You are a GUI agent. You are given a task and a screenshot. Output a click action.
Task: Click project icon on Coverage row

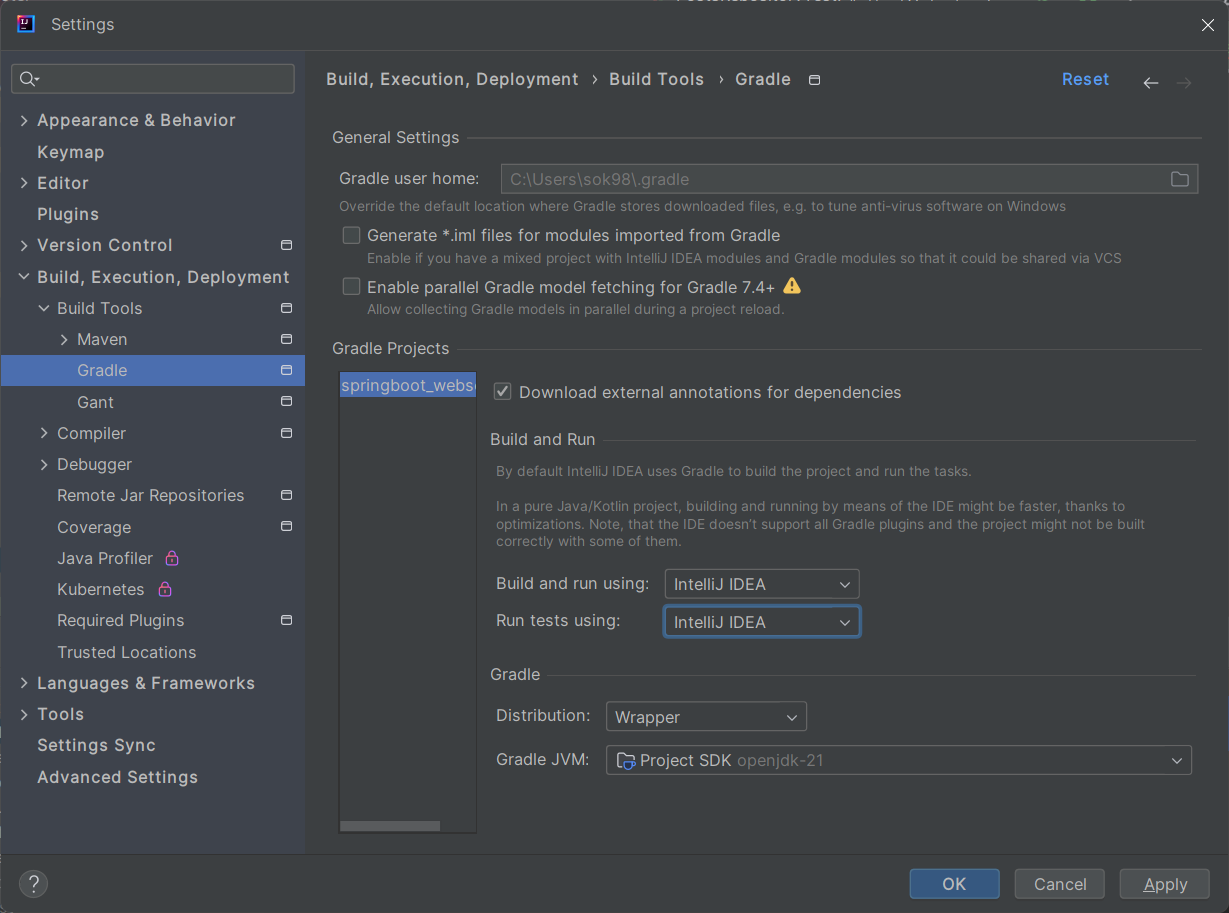tap(286, 527)
